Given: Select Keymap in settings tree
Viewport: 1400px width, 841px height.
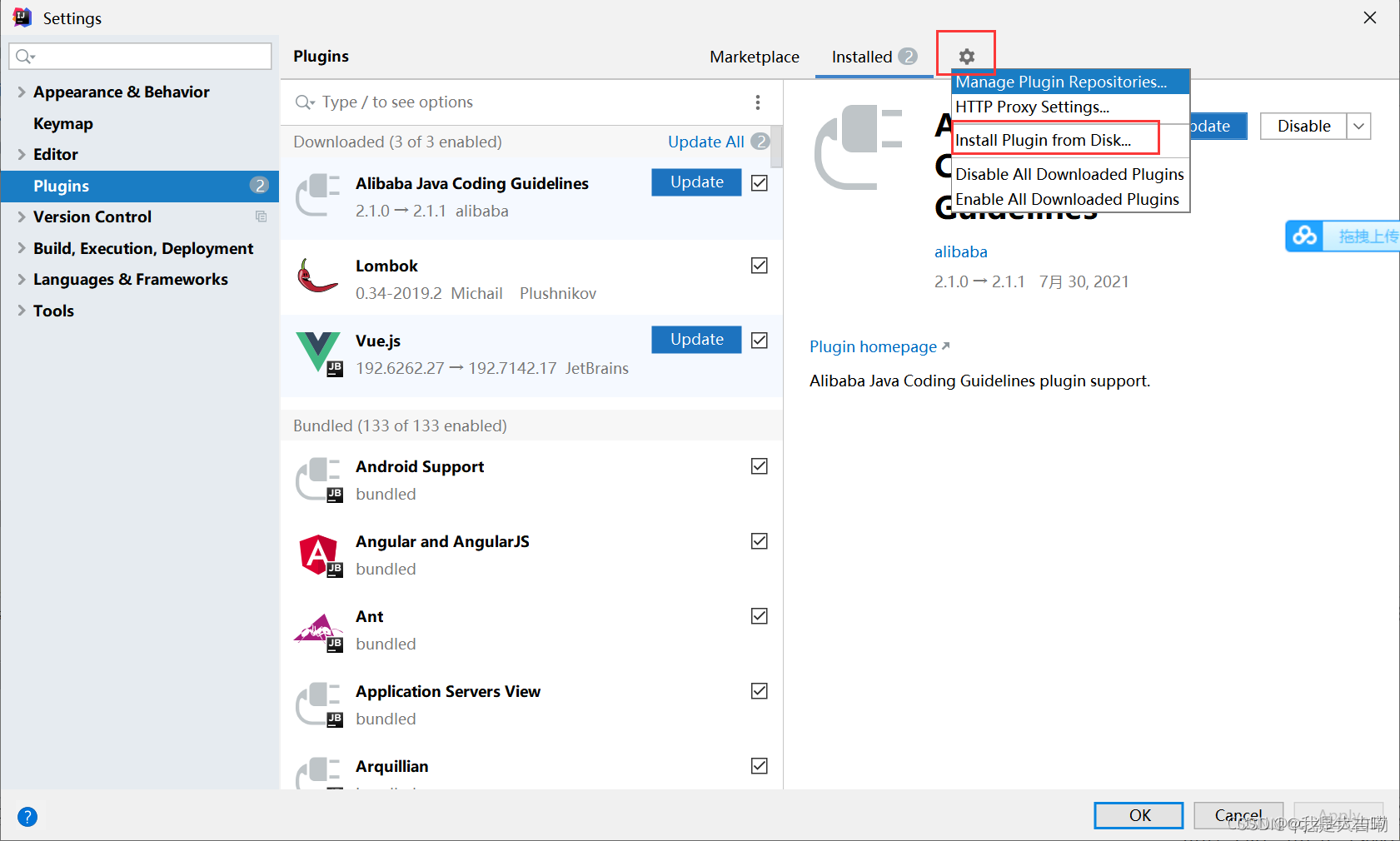Looking at the screenshot, I should tap(63, 123).
